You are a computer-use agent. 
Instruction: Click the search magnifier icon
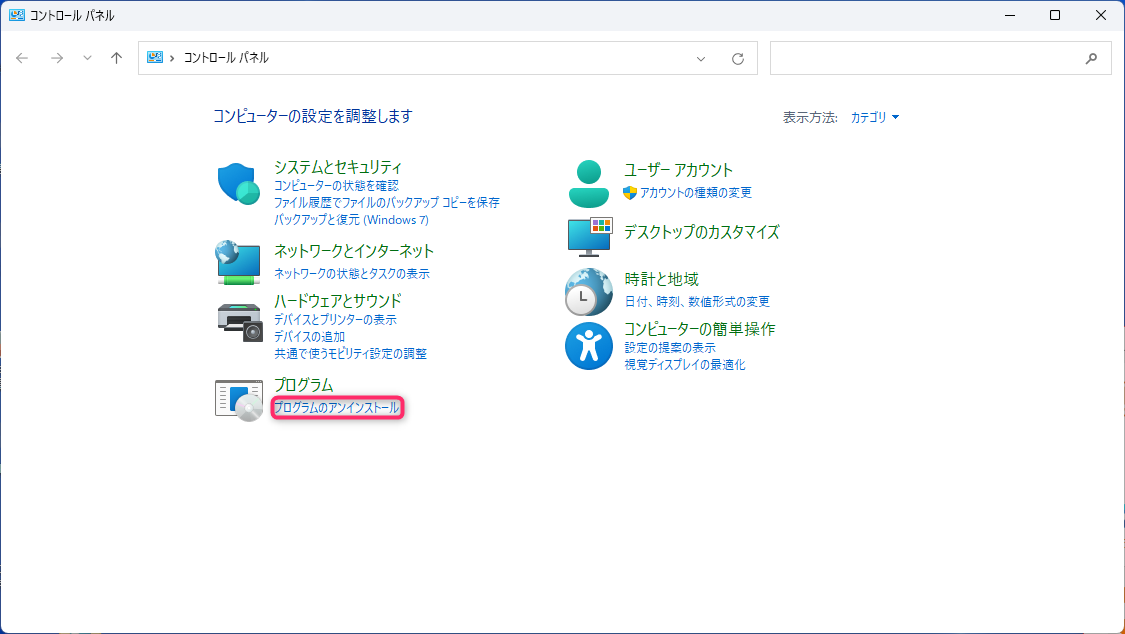(x=1091, y=59)
